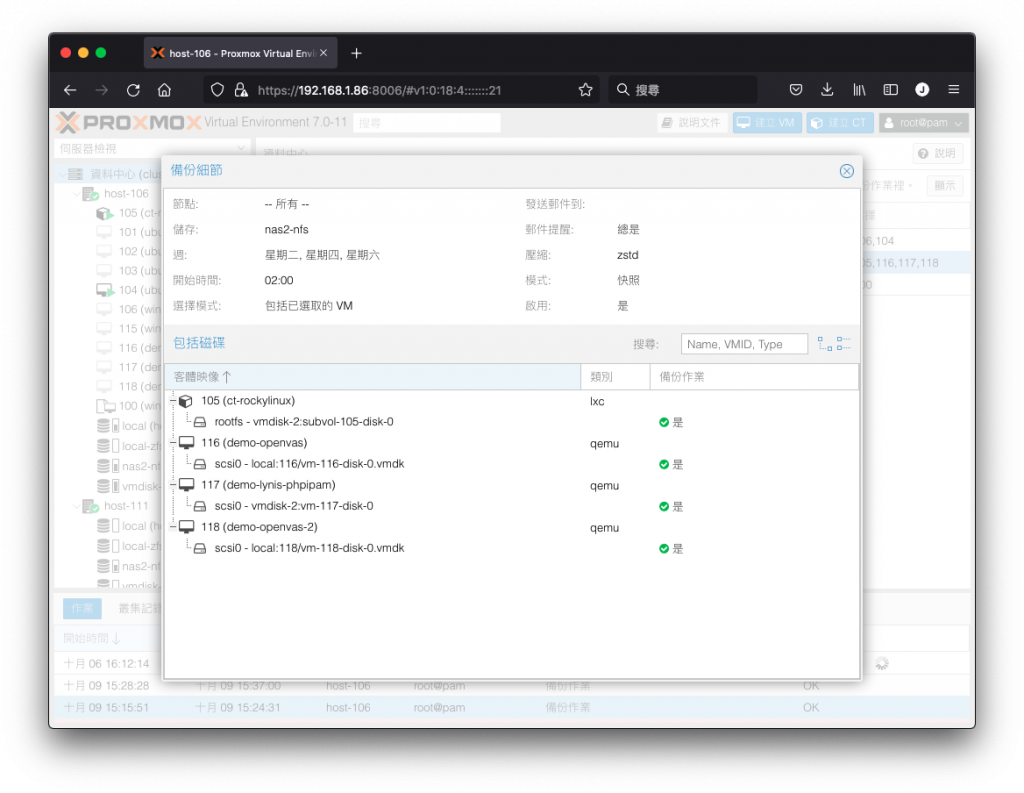Click the 建立 CT button
1024x793 pixels.
pyautogui.click(x=840, y=123)
